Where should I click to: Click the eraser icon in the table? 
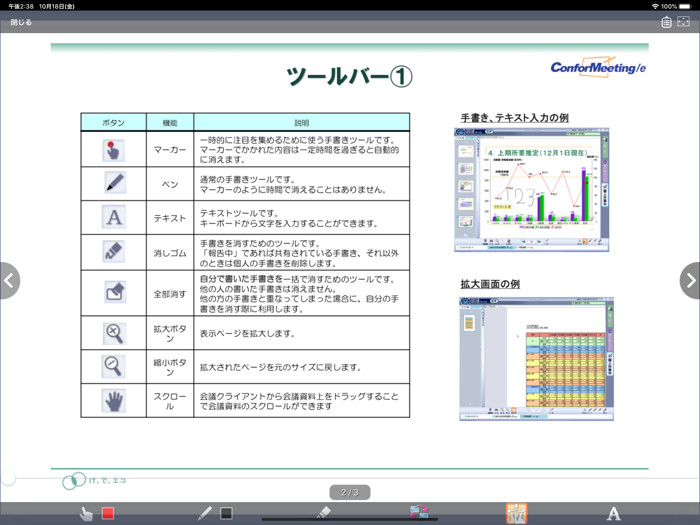113,251
